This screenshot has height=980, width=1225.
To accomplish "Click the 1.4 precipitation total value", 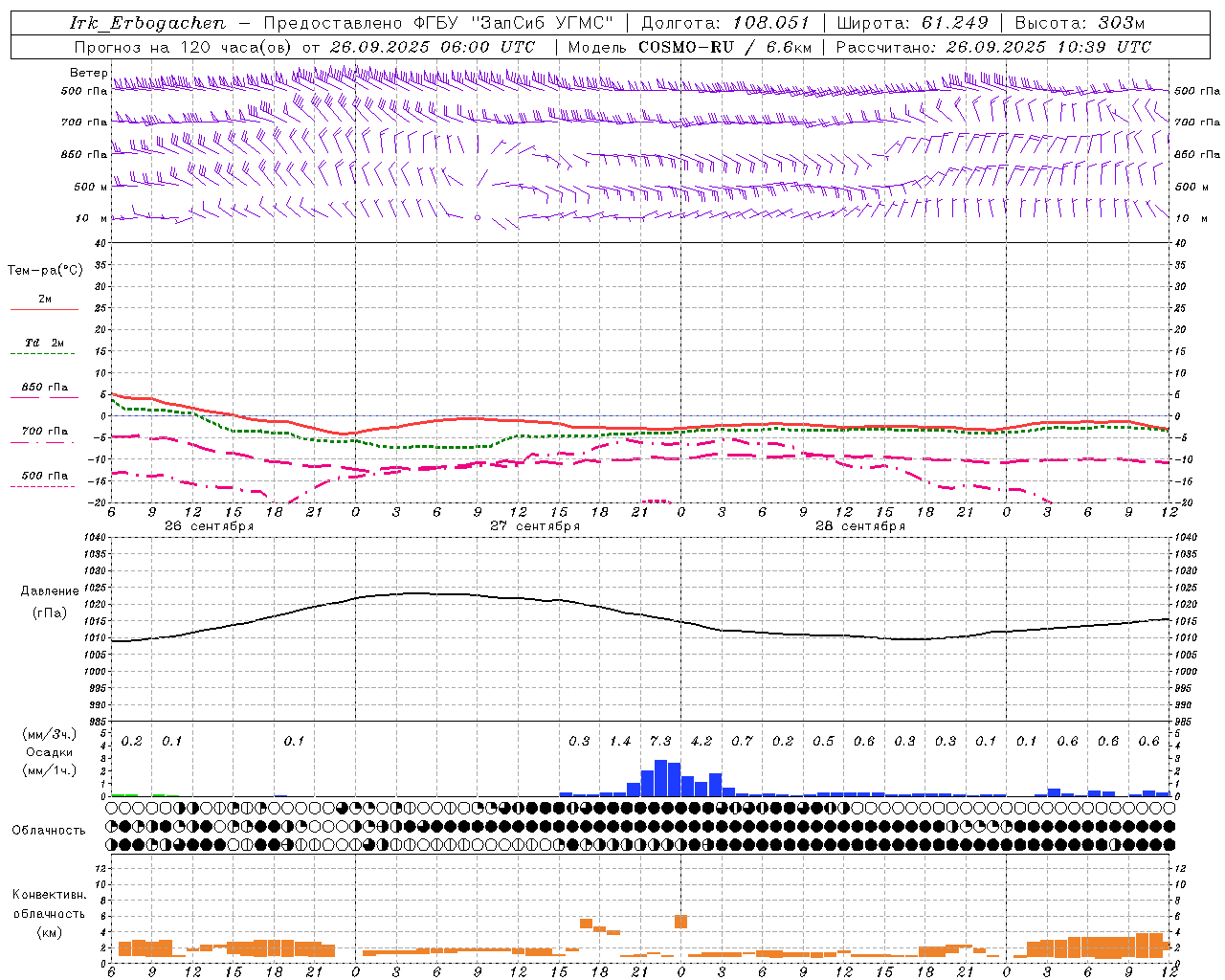I will (x=620, y=742).
